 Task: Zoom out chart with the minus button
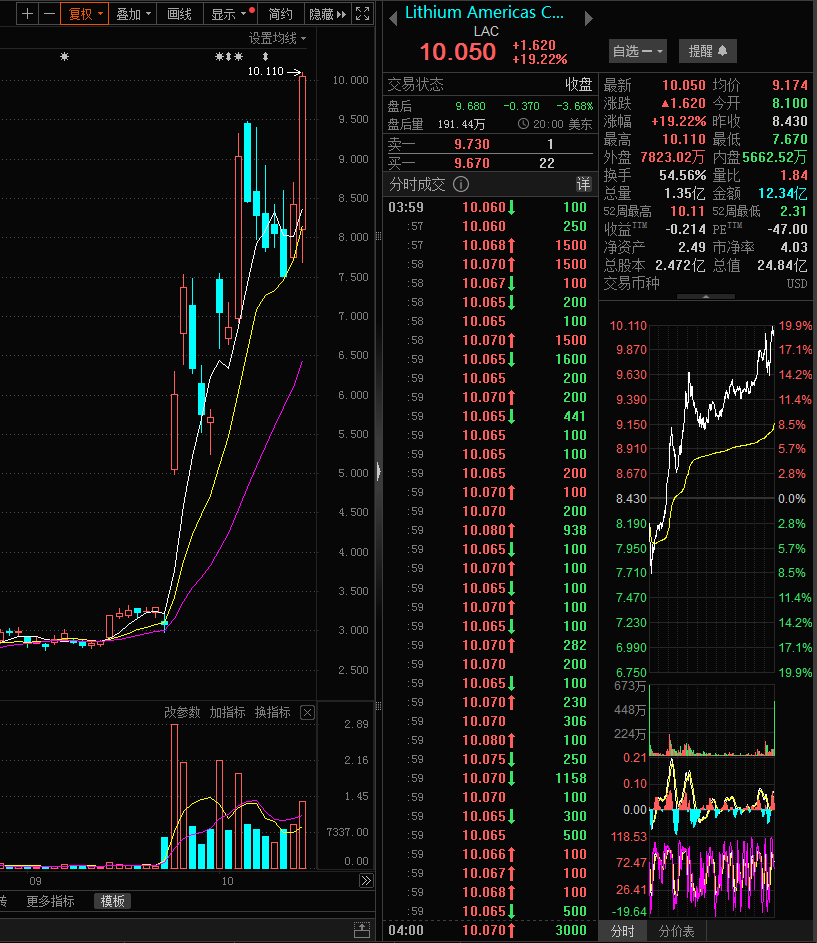click(49, 14)
